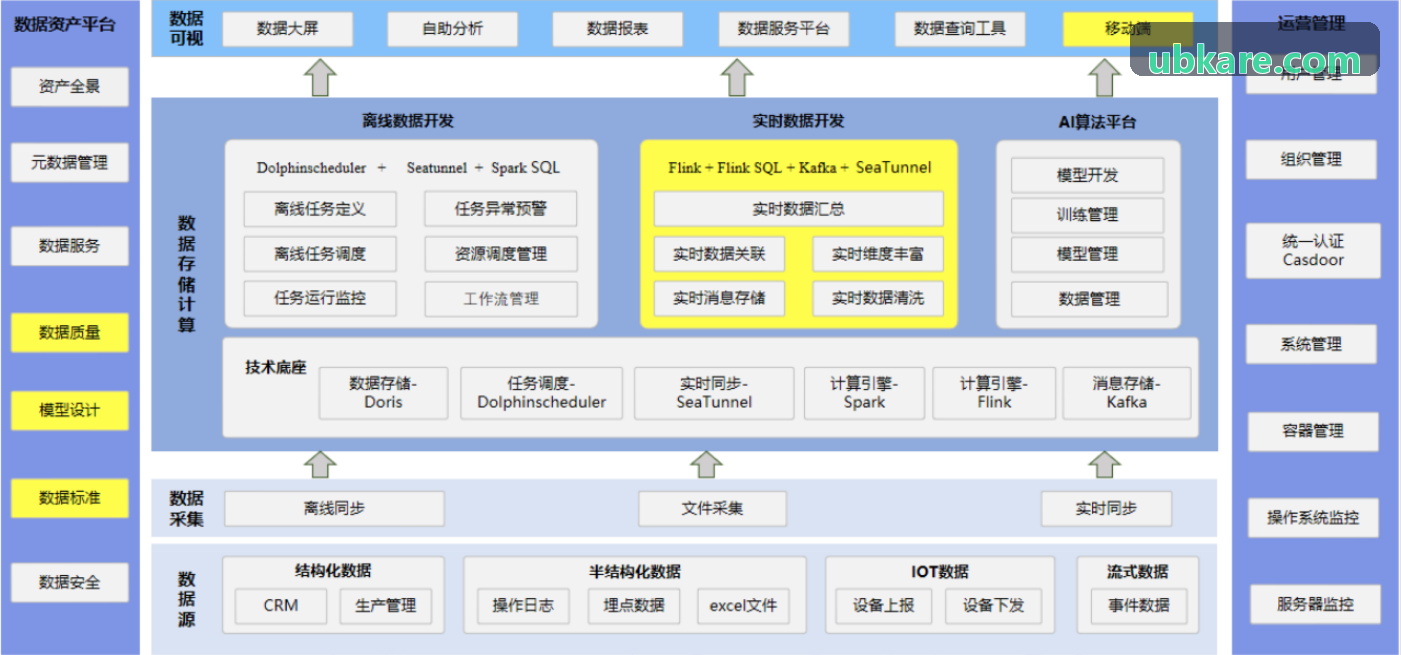Screen dimensions: 1401x655
Task: Open the 实时数据关联 box
Action: pos(719,254)
